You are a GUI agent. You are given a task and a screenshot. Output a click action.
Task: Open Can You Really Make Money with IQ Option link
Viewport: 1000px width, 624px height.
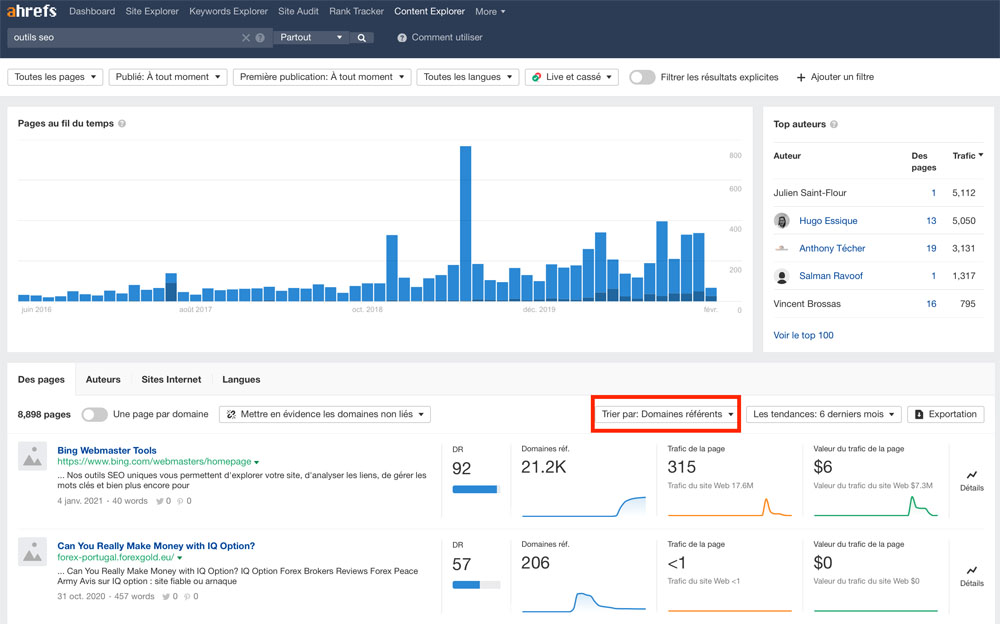(x=156, y=546)
